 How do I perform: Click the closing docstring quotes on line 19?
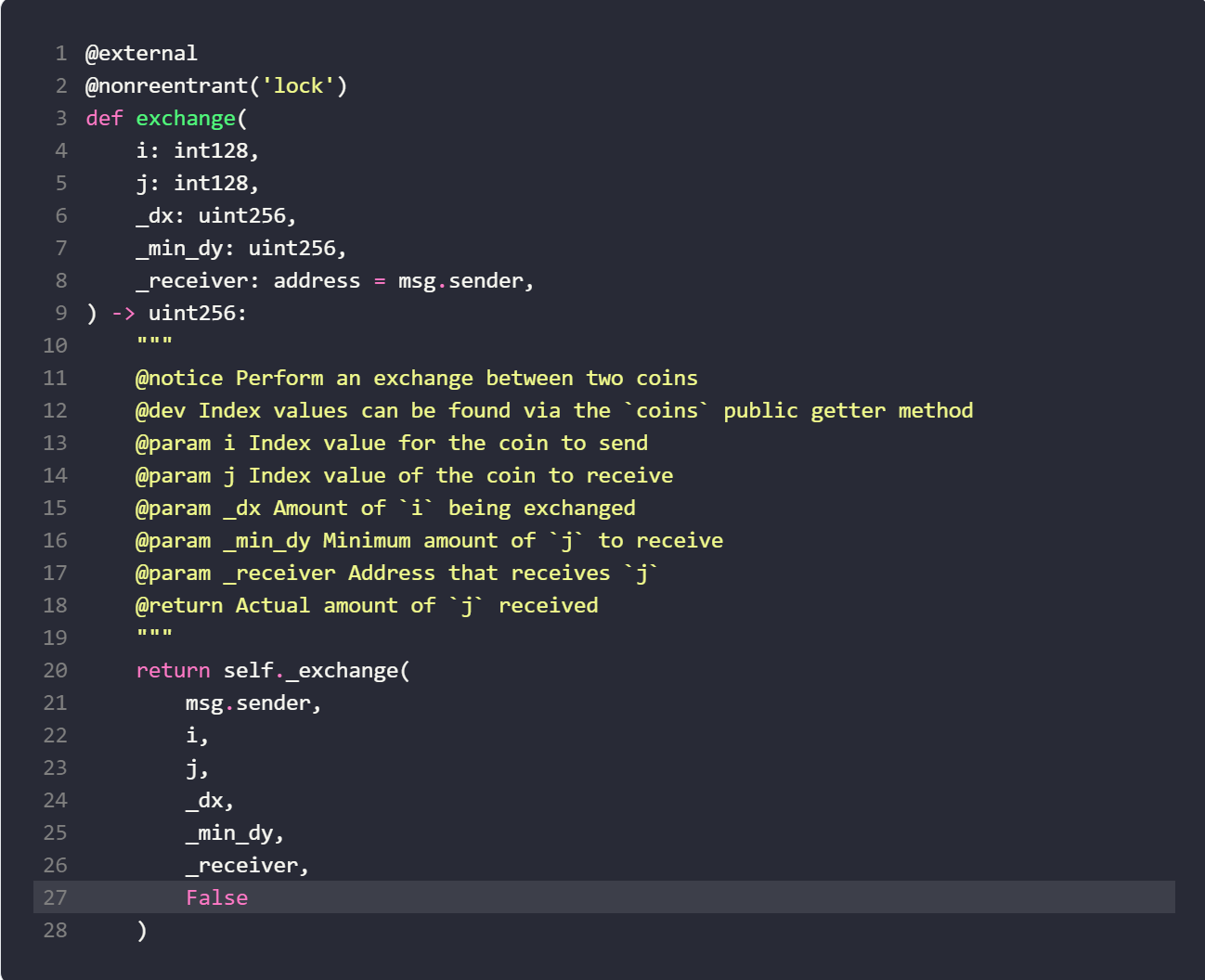pyautogui.click(x=154, y=636)
